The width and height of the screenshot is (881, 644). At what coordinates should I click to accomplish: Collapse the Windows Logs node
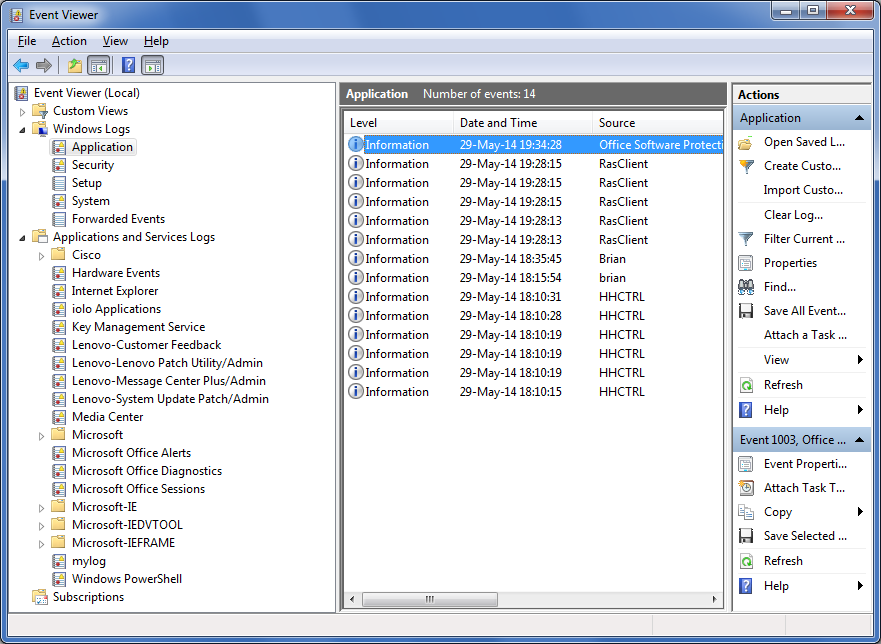pos(22,128)
